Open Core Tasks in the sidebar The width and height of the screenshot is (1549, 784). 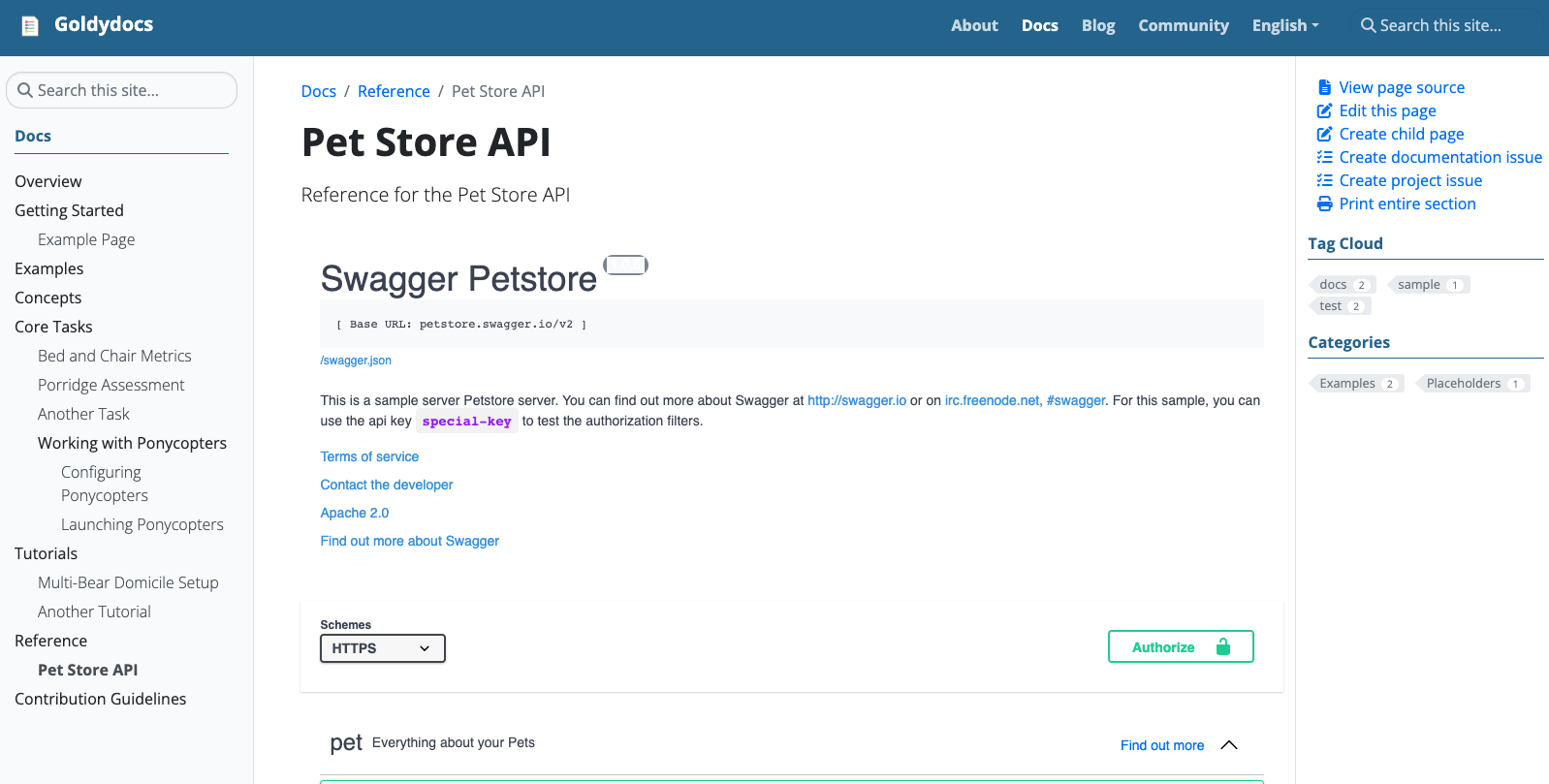point(53,327)
